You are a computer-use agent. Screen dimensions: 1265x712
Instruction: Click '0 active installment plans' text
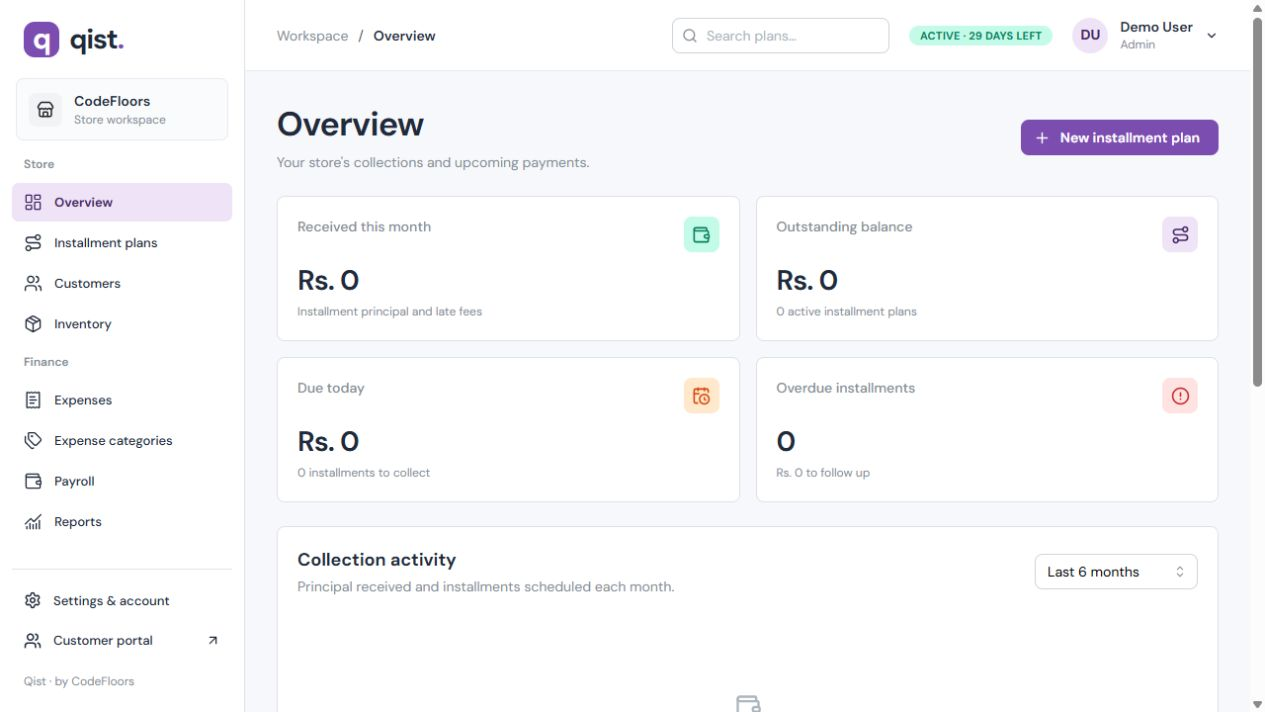tap(846, 311)
